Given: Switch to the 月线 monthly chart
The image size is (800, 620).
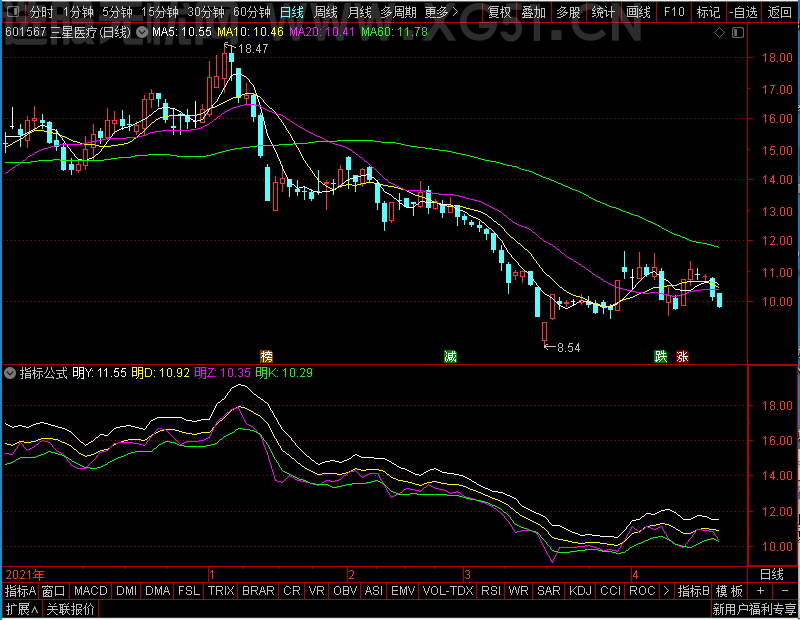Looking at the screenshot, I should (x=359, y=12).
